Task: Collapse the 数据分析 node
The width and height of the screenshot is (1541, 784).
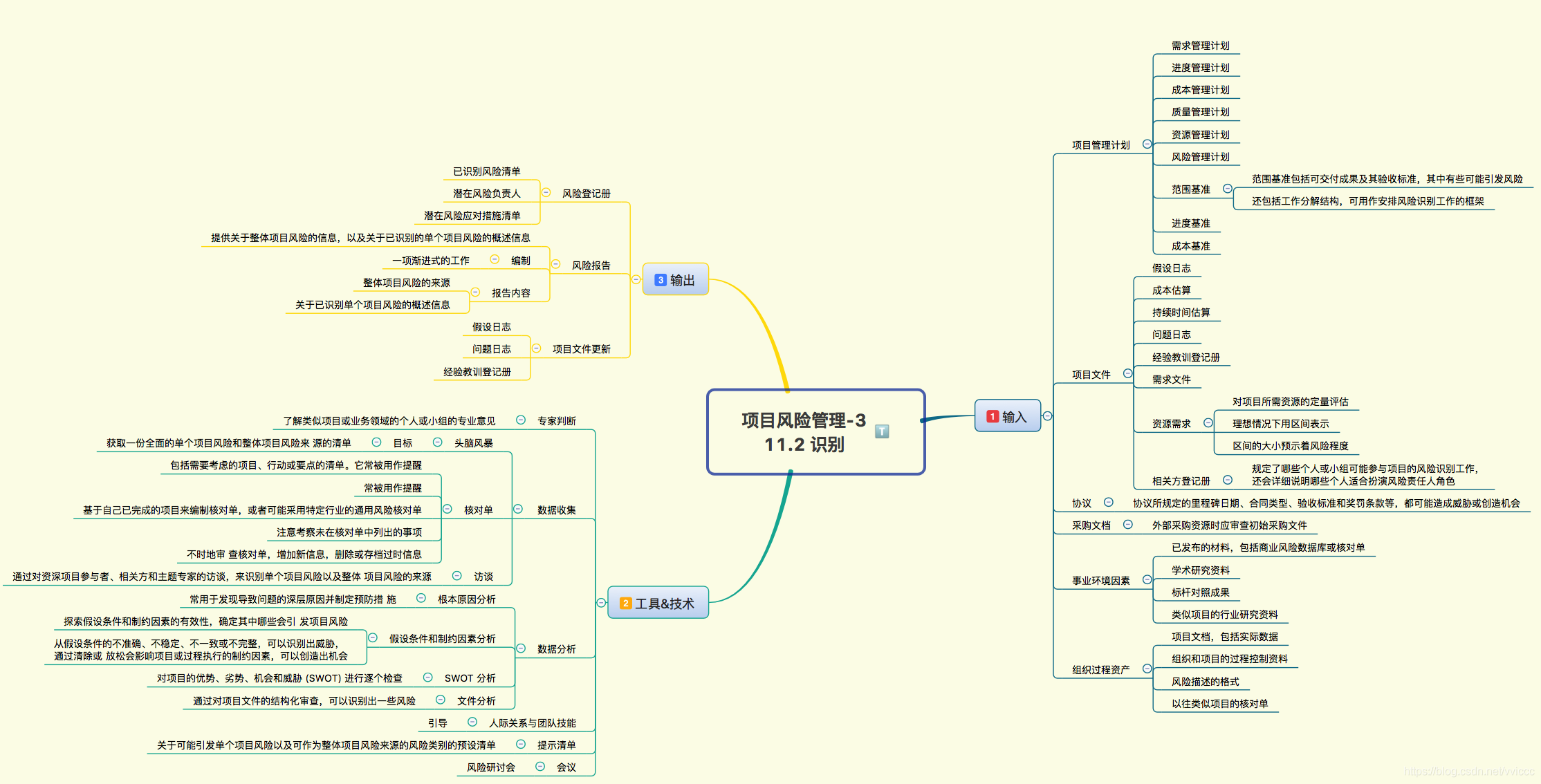Action: click(x=521, y=648)
